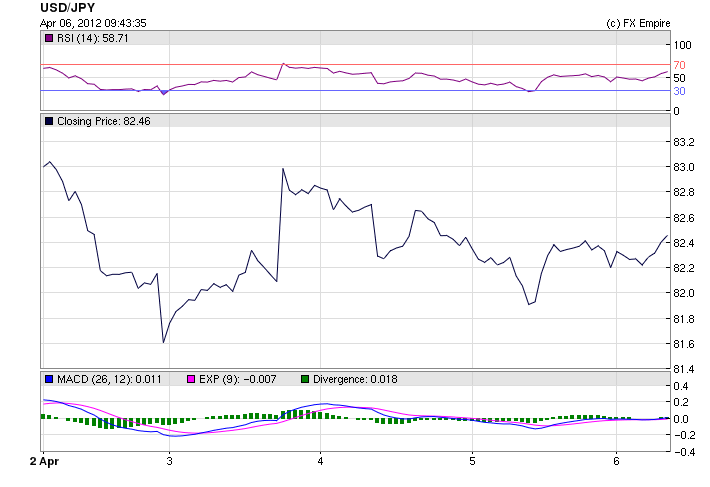Click the dark Closing Price legend swatch
The width and height of the screenshot is (710, 487).
(x=49, y=121)
